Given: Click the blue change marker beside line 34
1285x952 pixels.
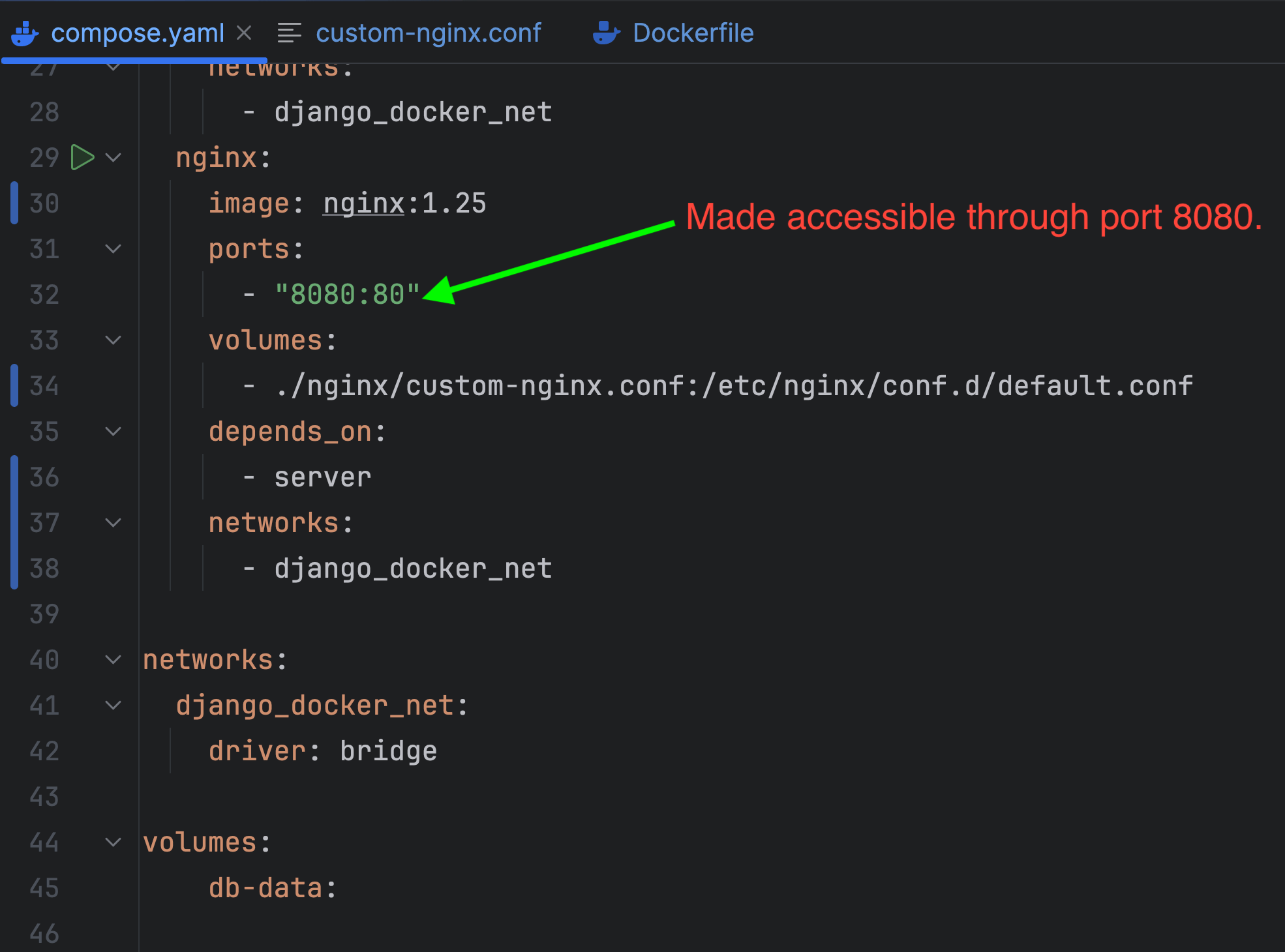Looking at the screenshot, I should [14, 386].
